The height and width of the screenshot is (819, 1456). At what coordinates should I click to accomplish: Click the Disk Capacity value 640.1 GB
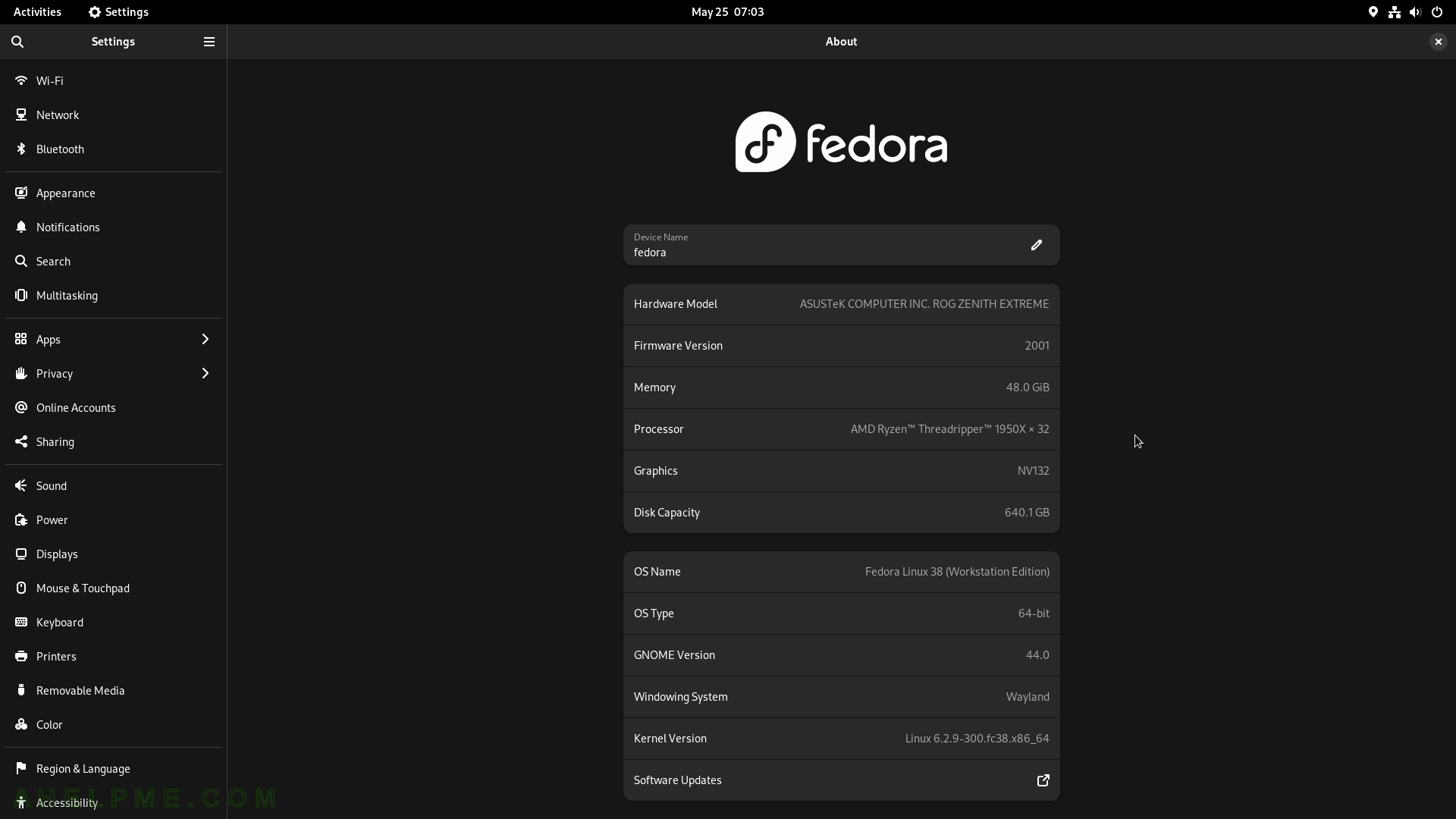point(1027,513)
